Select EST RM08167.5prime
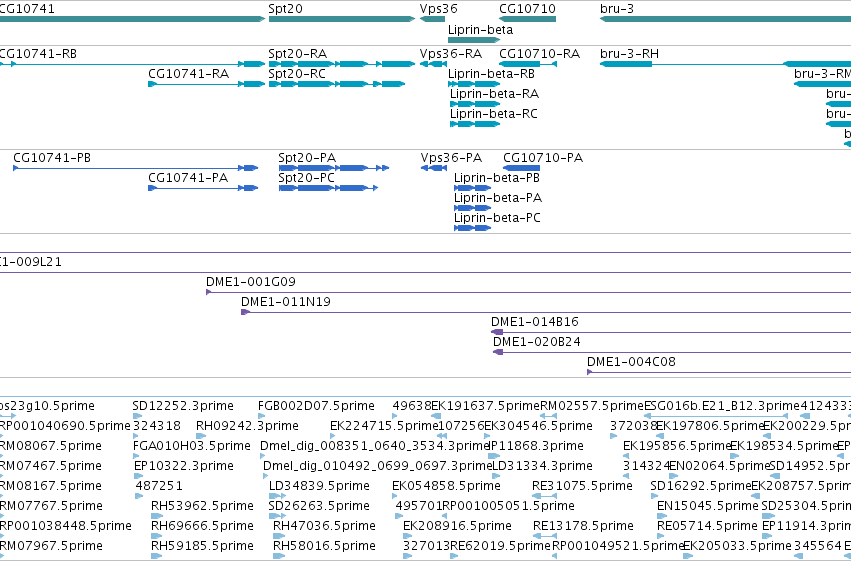Screen dimensions: 851x561 point(51,486)
